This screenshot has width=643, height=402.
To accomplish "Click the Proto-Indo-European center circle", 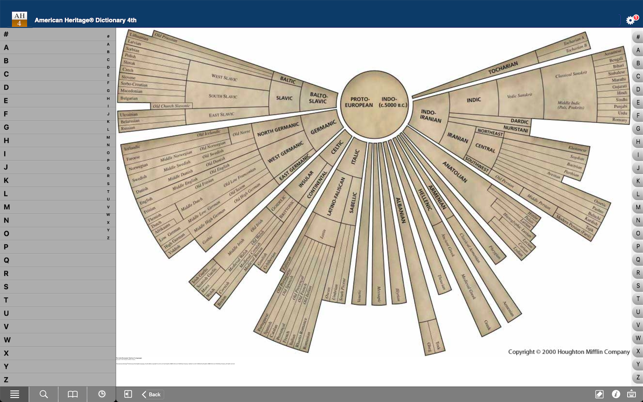I will coord(374,102).
